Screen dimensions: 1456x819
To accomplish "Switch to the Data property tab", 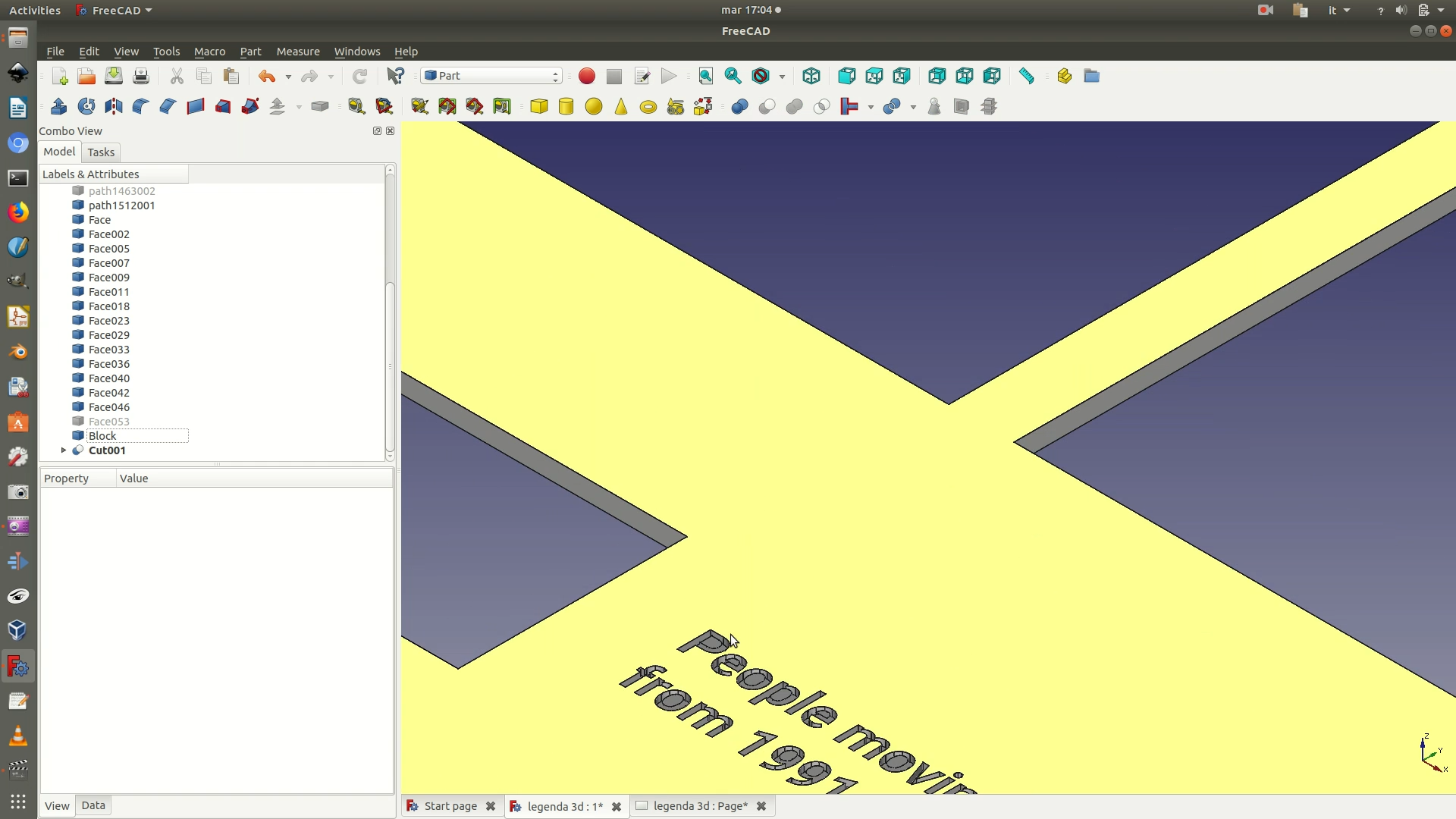I will (93, 805).
